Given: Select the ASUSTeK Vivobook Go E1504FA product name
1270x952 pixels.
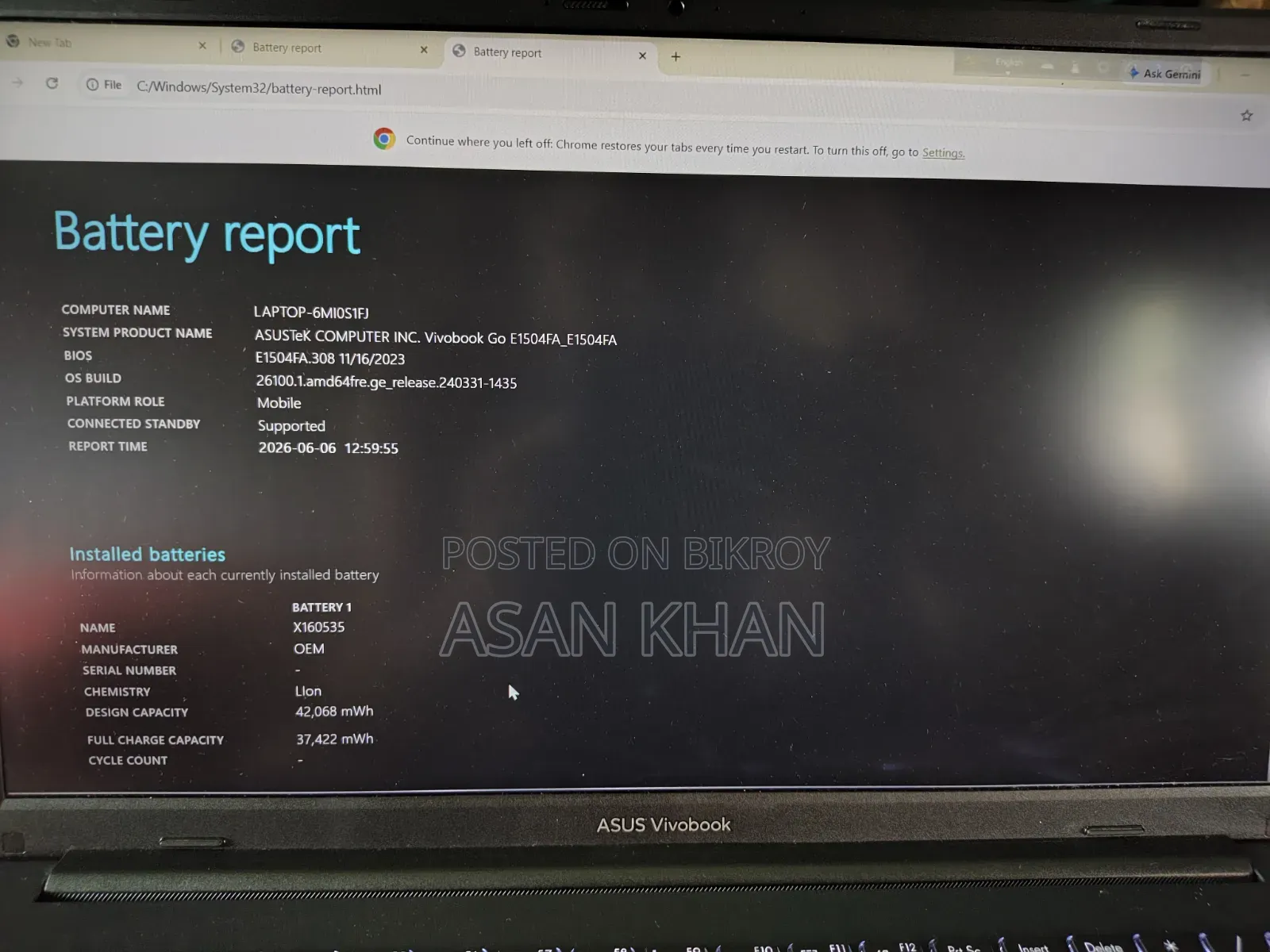Looking at the screenshot, I should tap(436, 338).
